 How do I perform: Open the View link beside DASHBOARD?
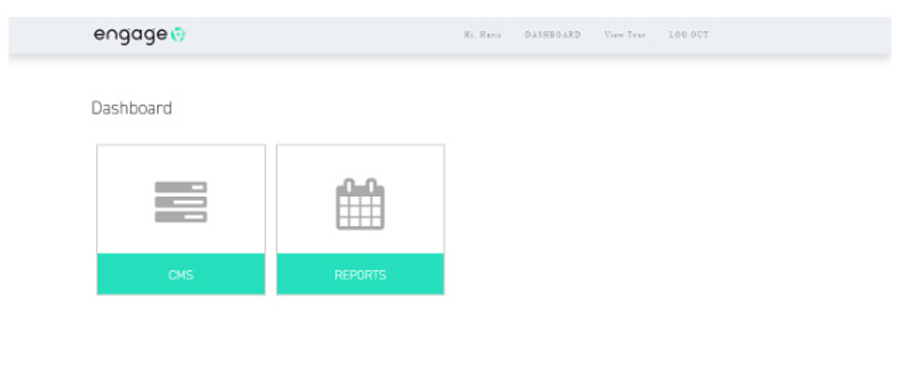625,35
